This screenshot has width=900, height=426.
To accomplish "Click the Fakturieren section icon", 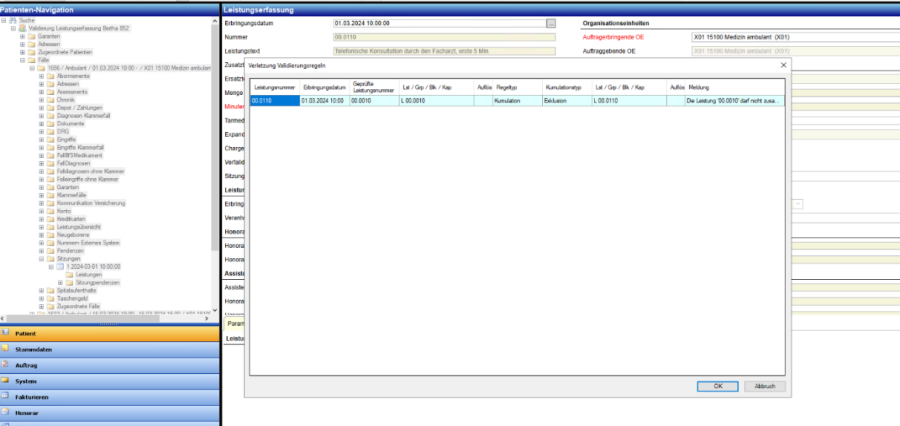I will point(5,396).
